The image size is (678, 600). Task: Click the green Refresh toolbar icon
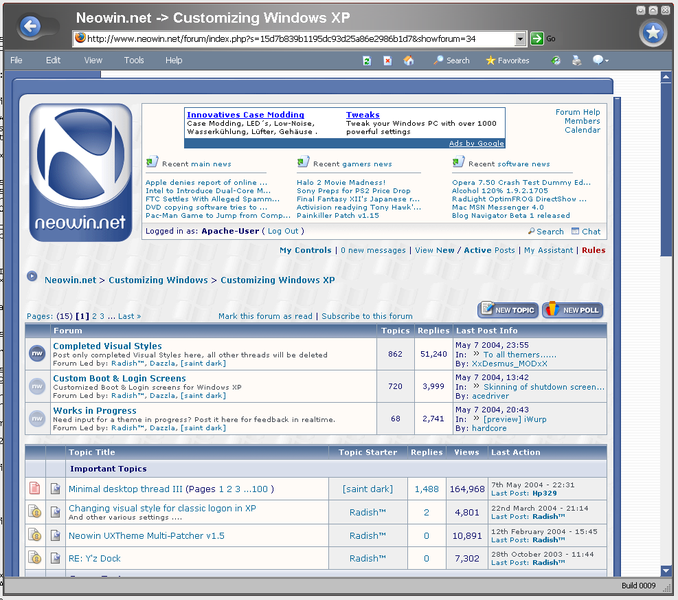point(365,61)
